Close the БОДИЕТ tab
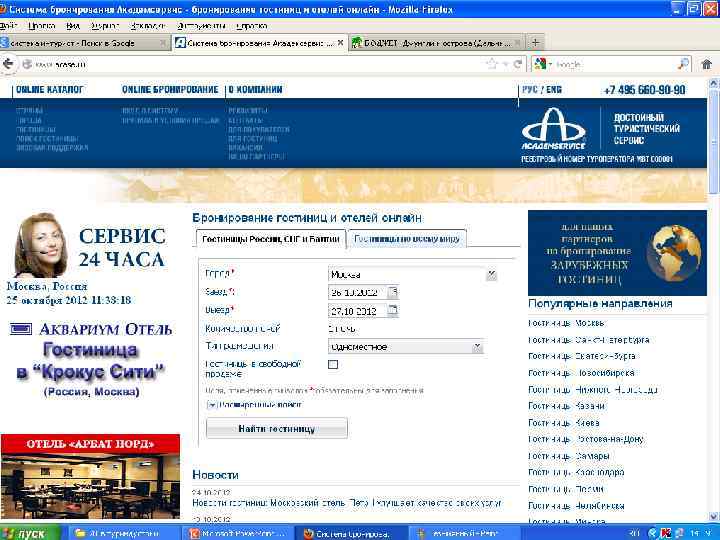This screenshot has height=540, width=720. click(518, 43)
